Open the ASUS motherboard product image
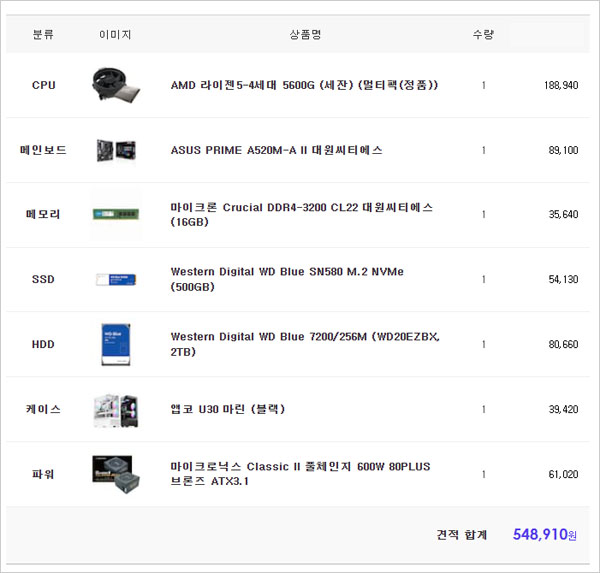 click(x=115, y=150)
